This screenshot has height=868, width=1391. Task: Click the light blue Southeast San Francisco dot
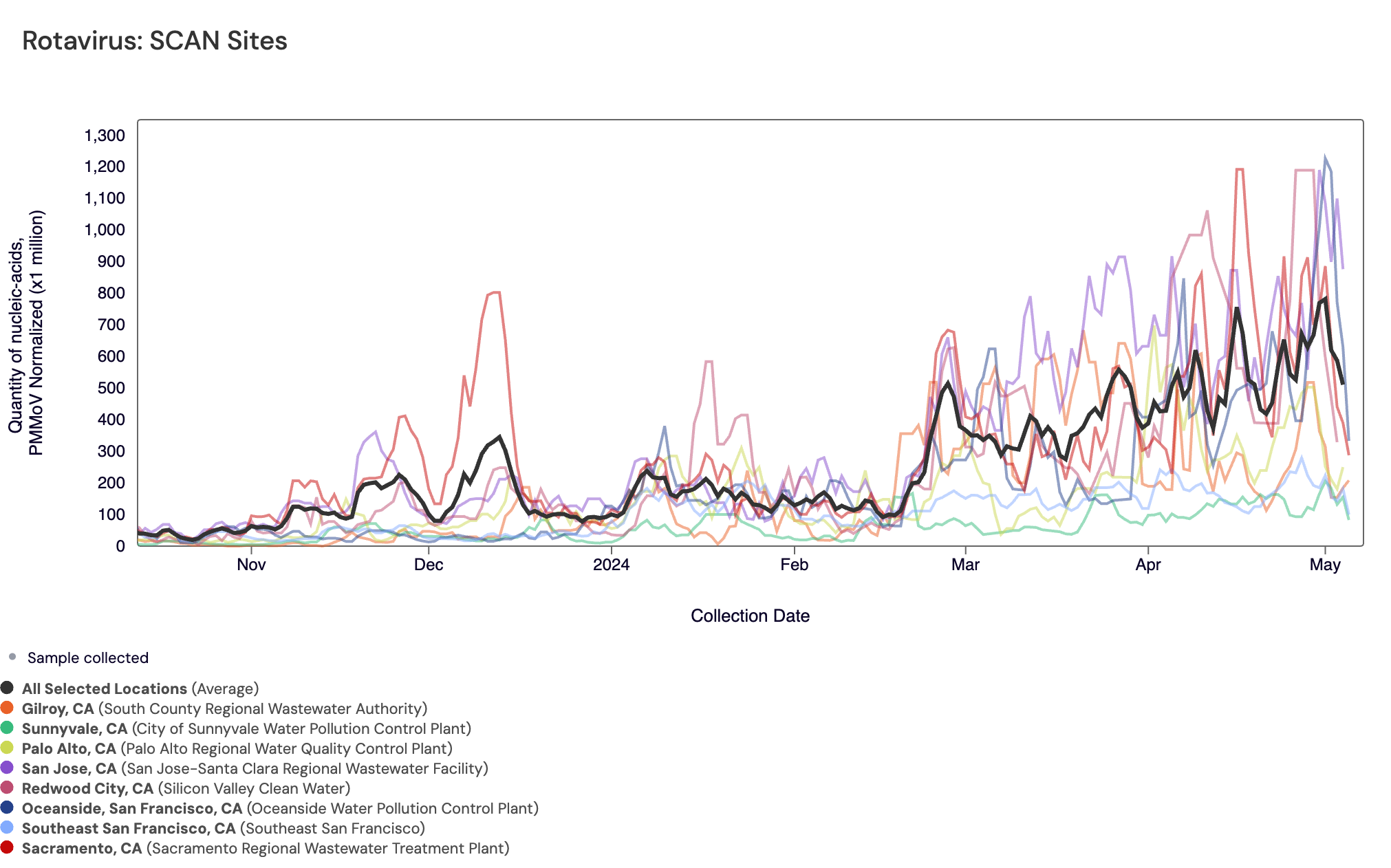[7, 827]
